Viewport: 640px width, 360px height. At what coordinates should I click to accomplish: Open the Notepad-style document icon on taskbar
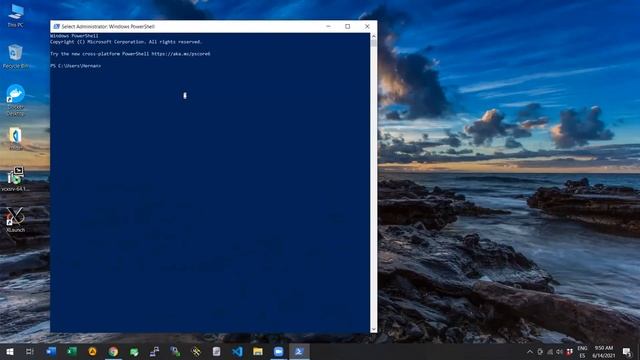click(216, 351)
